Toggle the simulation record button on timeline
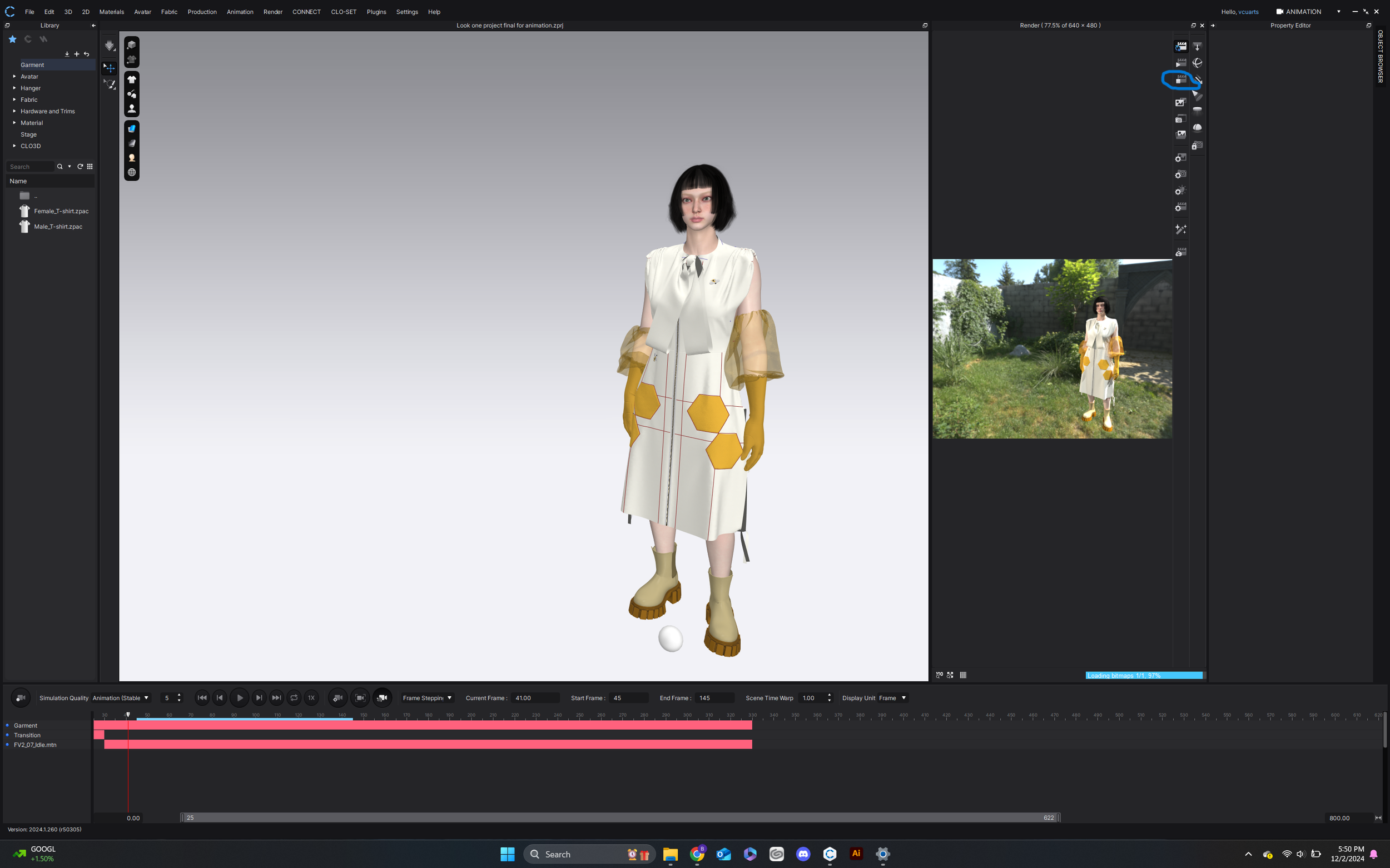 [x=21, y=698]
